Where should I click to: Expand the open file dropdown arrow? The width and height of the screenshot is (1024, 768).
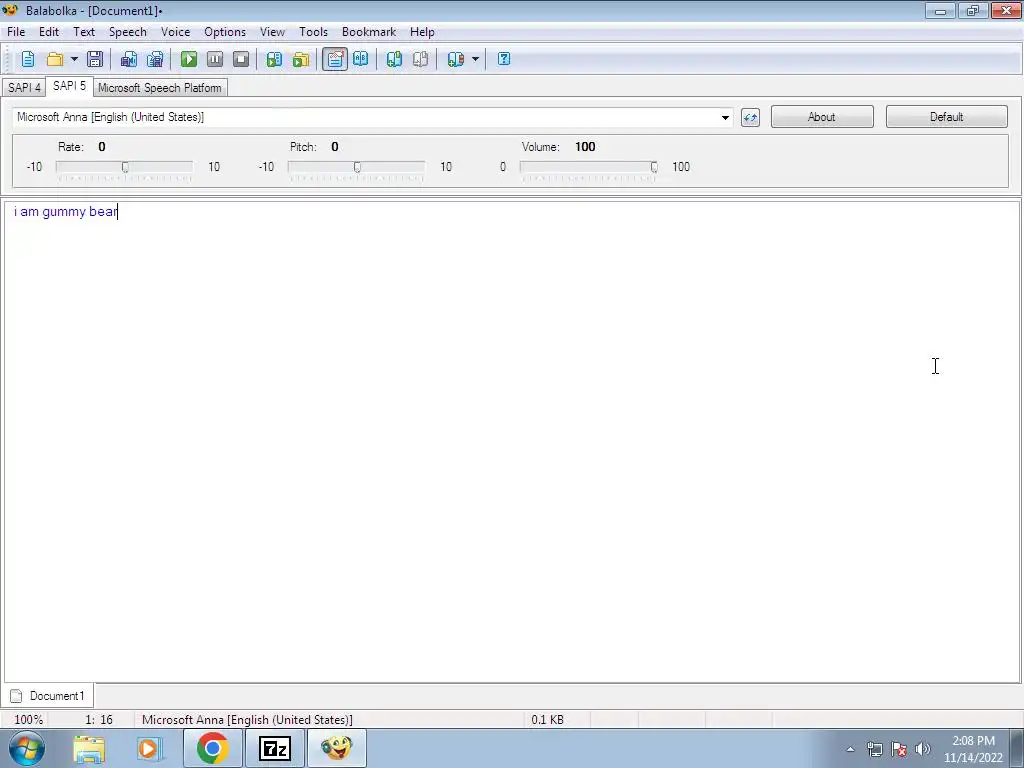pyautogui.click(x=74, y=59)
